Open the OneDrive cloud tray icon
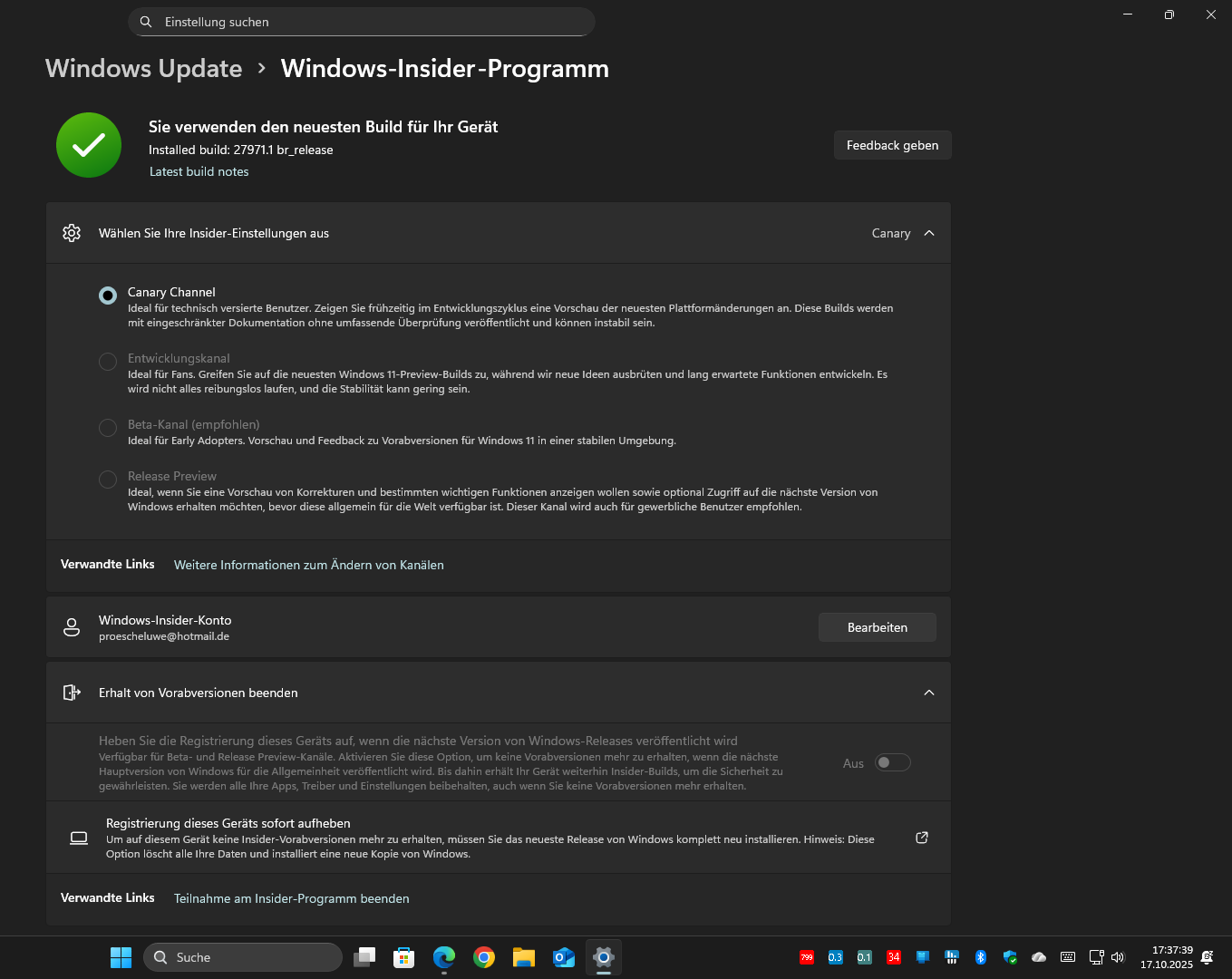 (1039, 957)
